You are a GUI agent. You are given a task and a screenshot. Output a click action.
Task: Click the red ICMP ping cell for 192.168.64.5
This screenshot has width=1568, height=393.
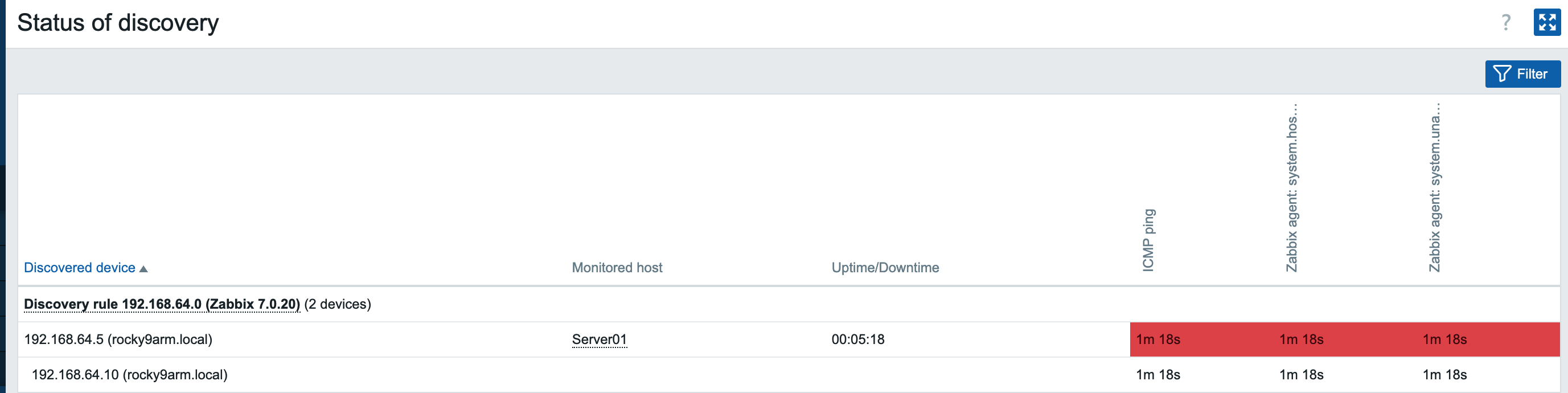point(1157,339)
